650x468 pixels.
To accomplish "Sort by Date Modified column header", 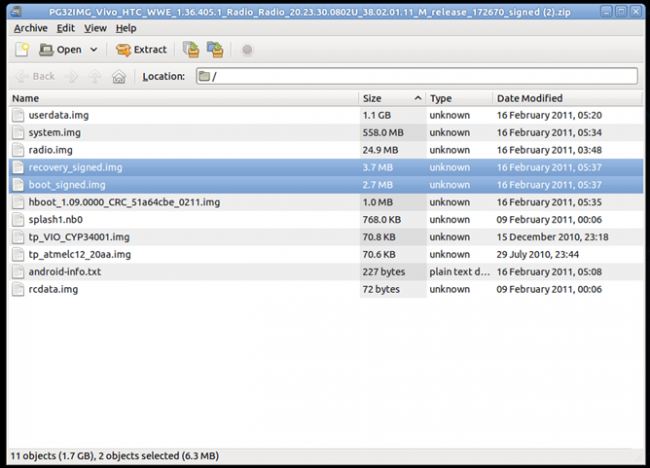I will click(568, 98).
